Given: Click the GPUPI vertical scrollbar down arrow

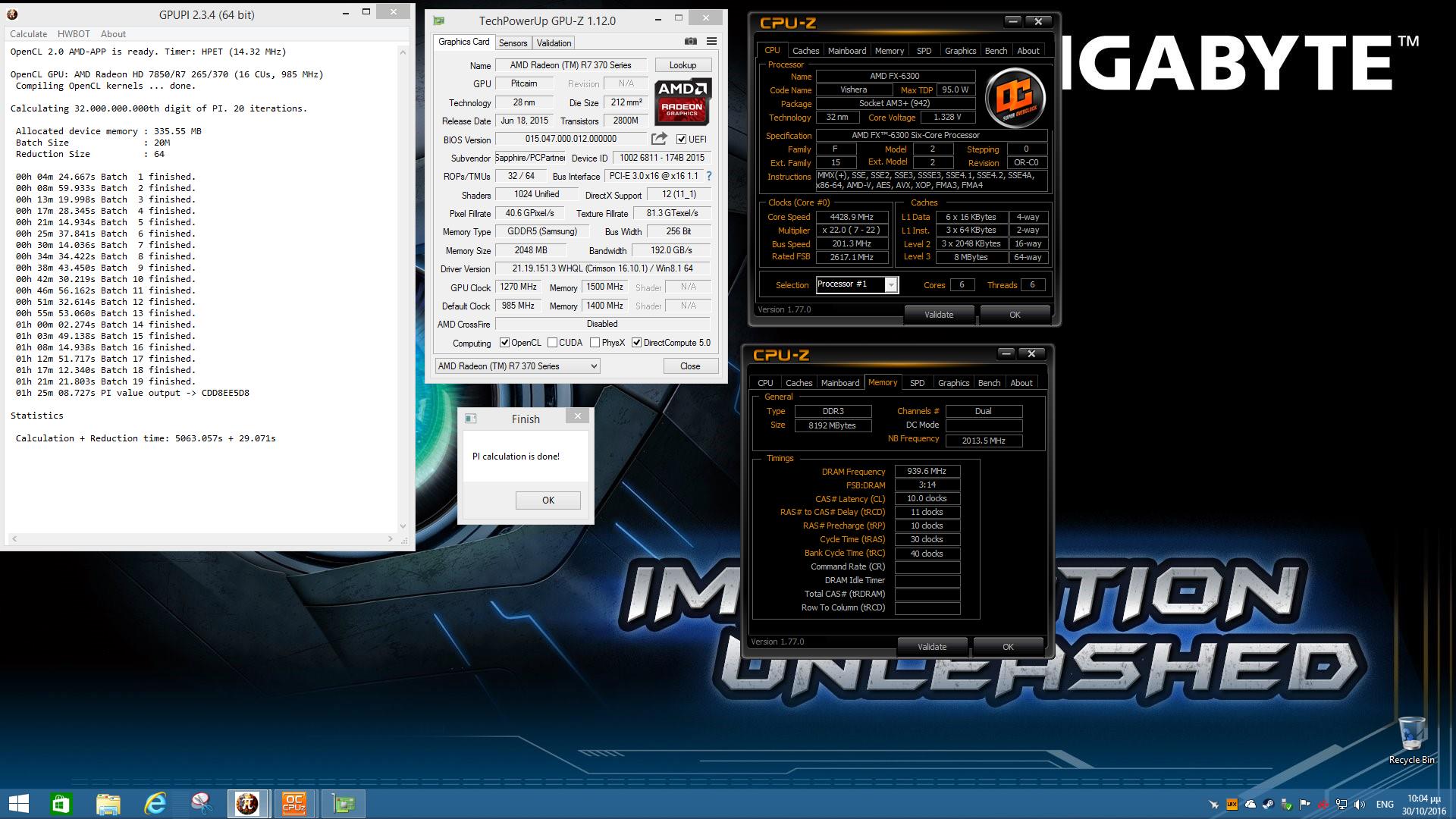Looking at the screenshot, I should tap(403, 526).
